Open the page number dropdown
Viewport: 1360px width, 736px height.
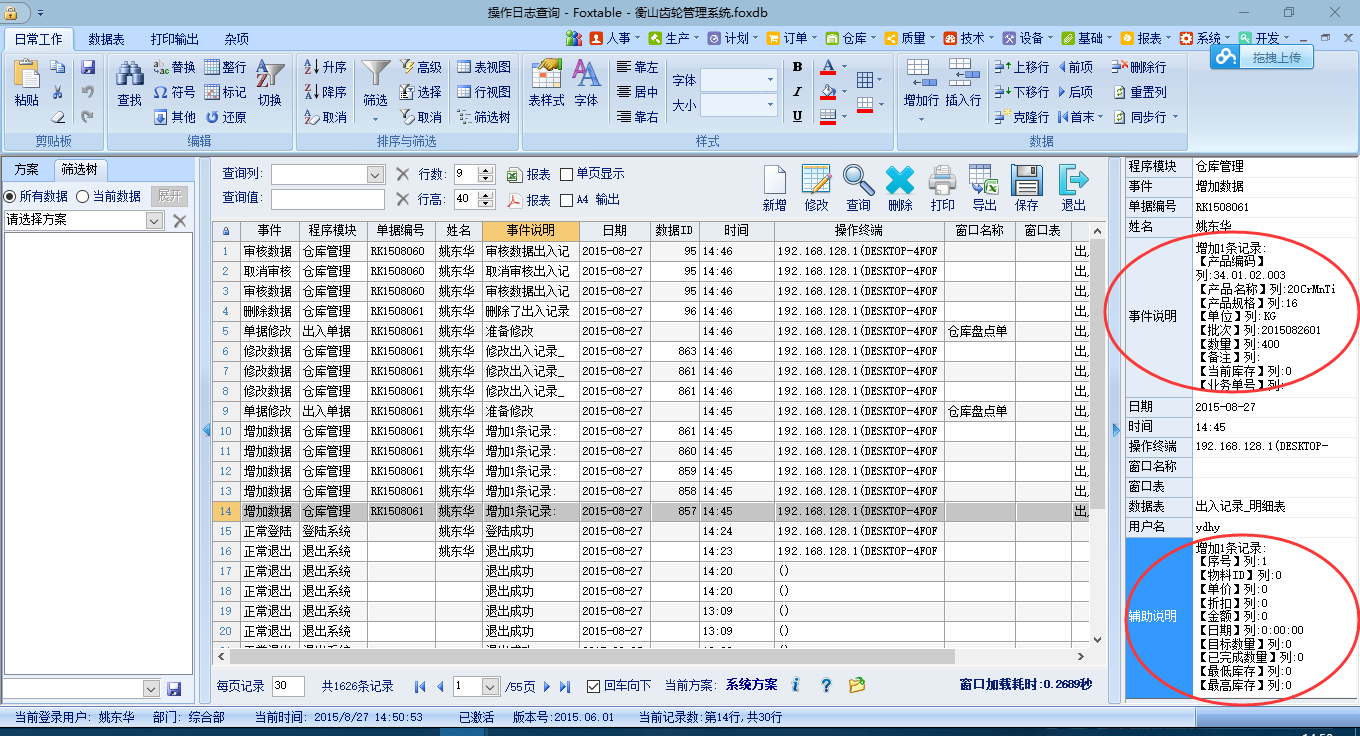point(490,686)
